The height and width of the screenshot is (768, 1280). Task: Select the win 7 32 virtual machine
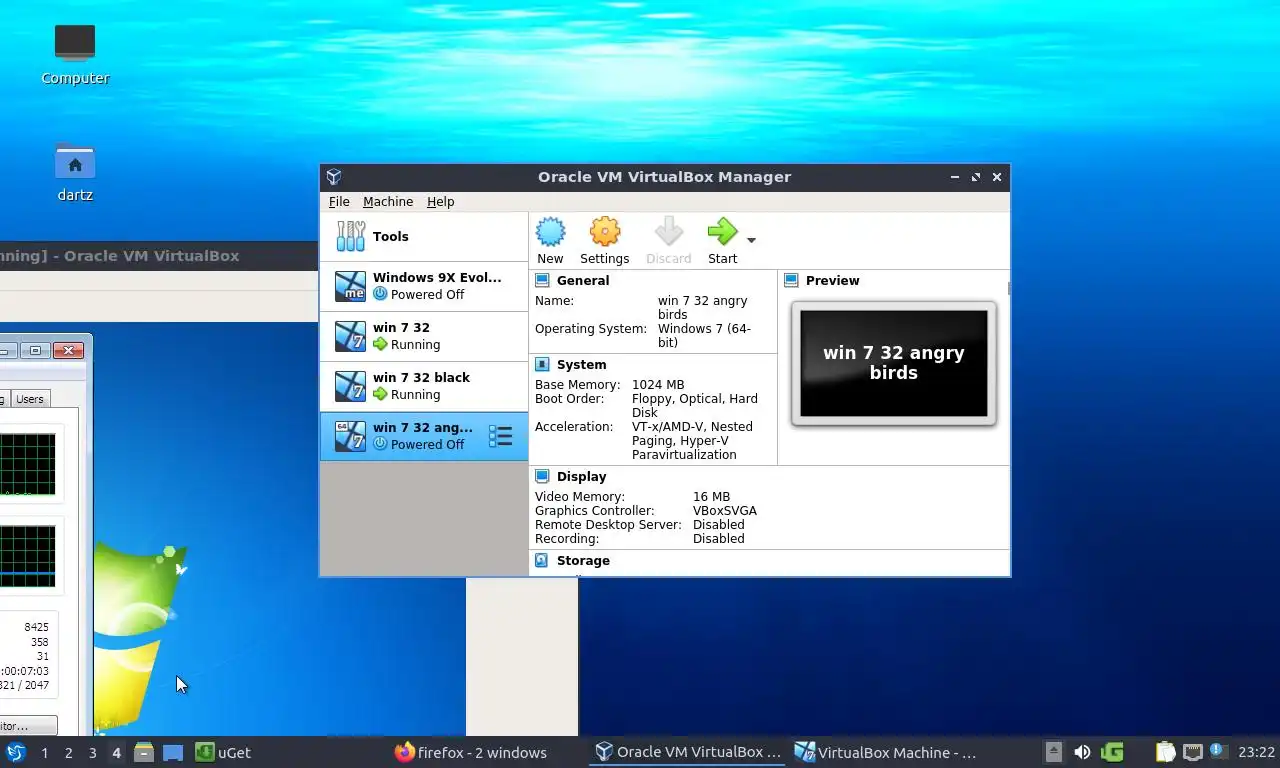(x=424, y=337)
